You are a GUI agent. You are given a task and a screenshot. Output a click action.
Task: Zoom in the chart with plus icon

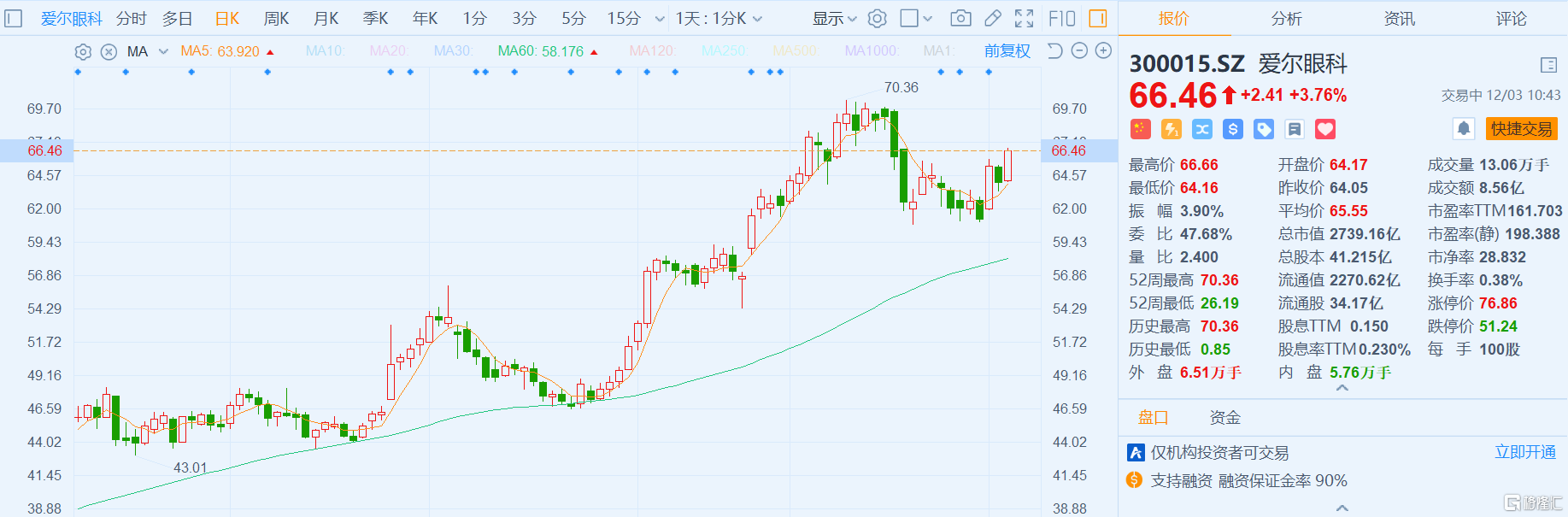[1103, 51]
